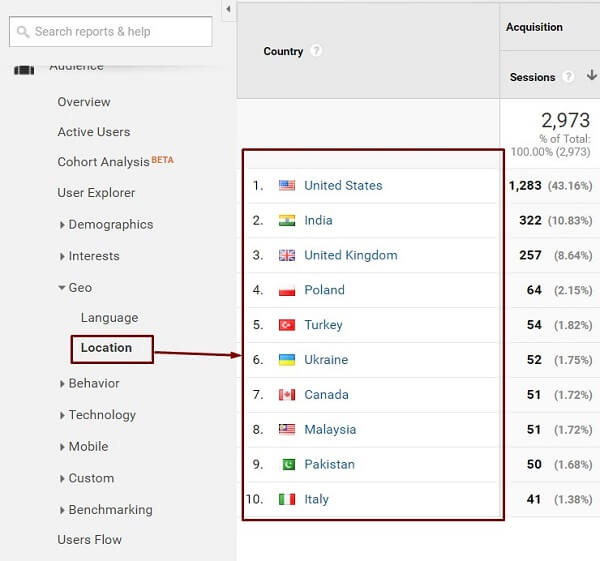Expand the Mobile menu
The image size is (600, 561).
point(62,447)
